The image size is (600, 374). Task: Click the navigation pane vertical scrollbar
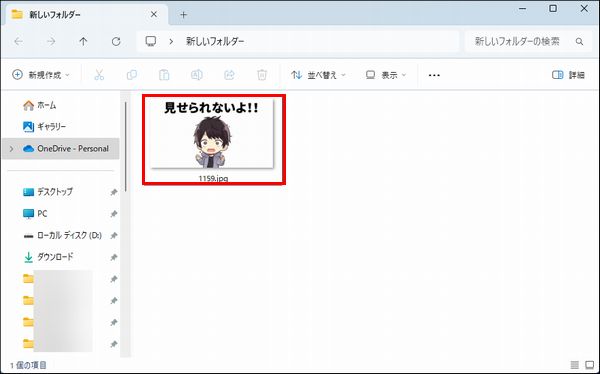126,147
